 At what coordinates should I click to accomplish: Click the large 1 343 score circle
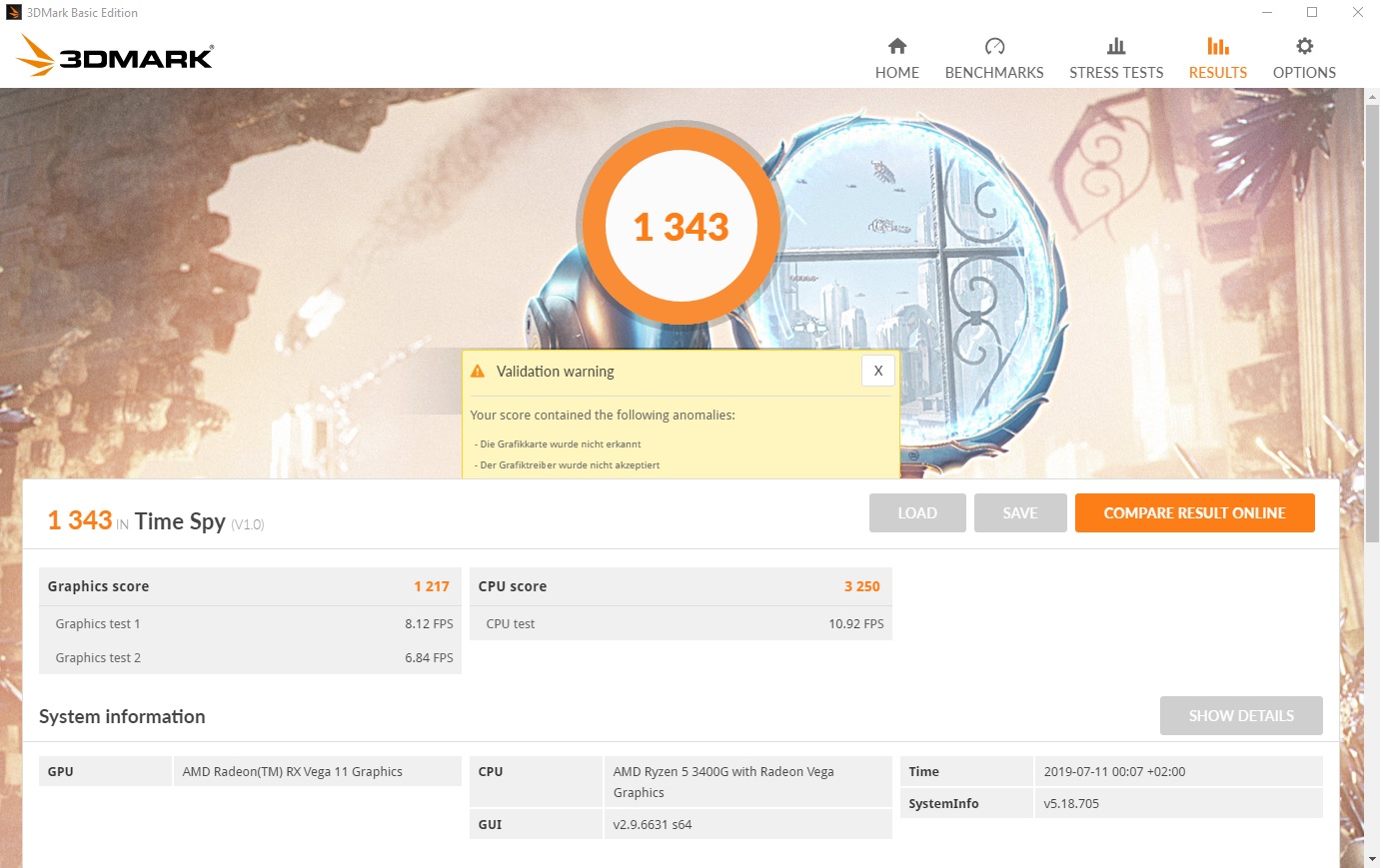[x=682, y=227]
